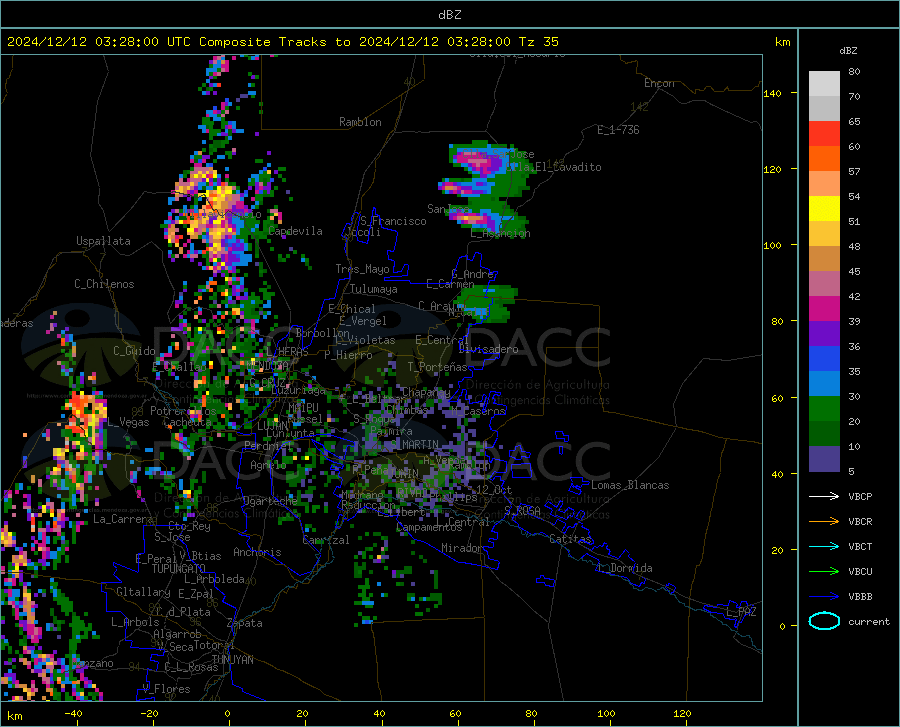
Task: Click the L_Vegas place label
Action: [129, 422]
